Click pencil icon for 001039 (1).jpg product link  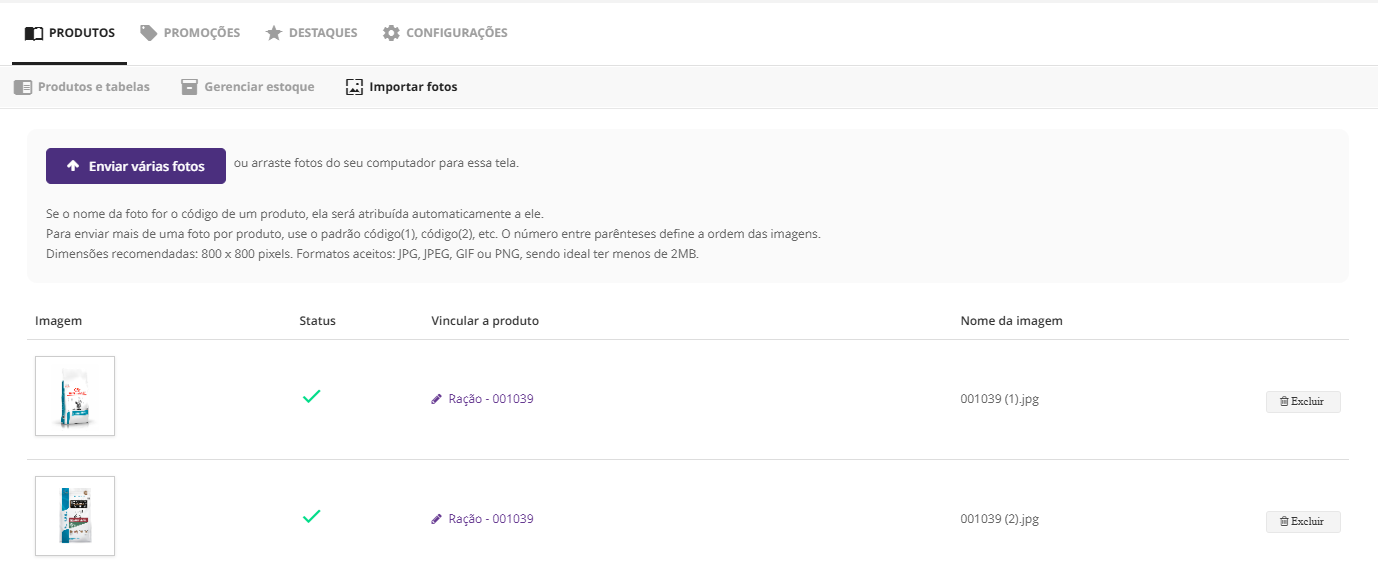436,399
